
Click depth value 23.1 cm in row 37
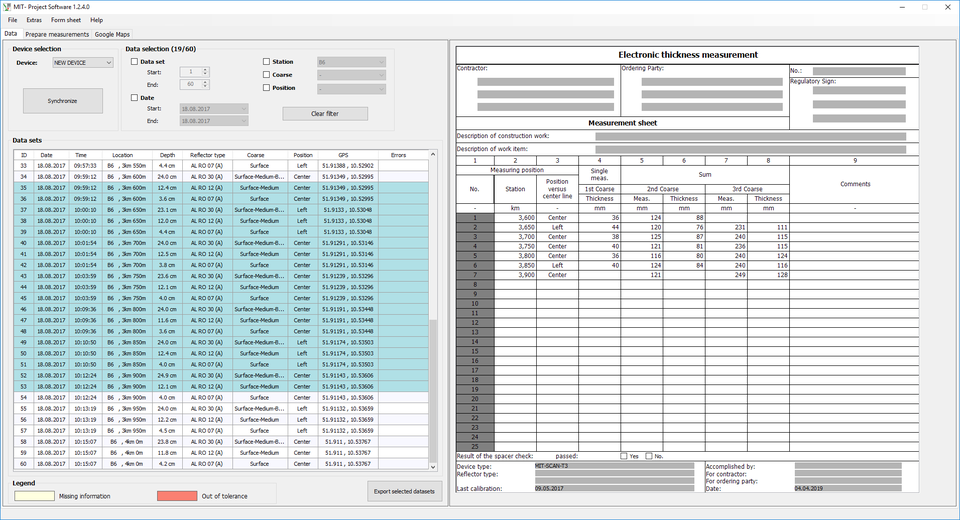167,209
